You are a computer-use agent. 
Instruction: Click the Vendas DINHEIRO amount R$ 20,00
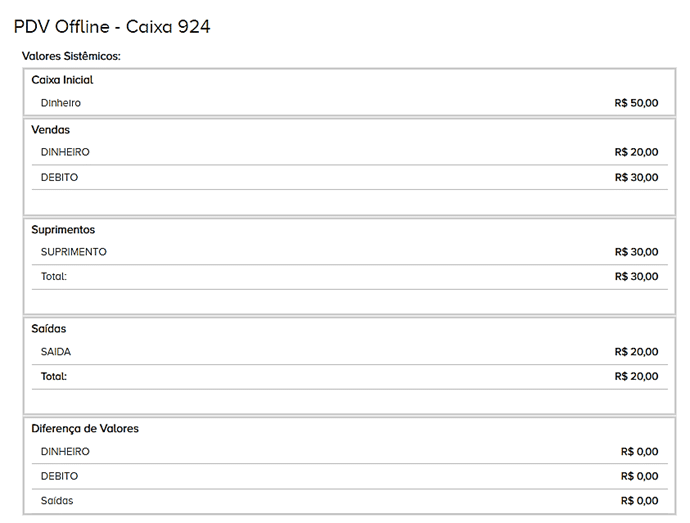pyautogui.click(x=636, y=152)
